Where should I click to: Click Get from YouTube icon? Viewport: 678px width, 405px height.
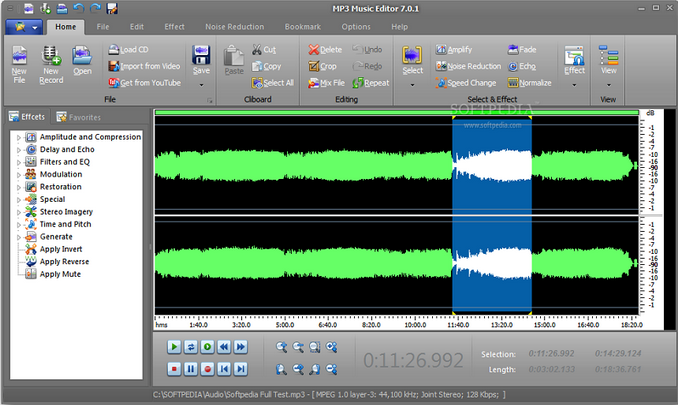pos(112,82)
